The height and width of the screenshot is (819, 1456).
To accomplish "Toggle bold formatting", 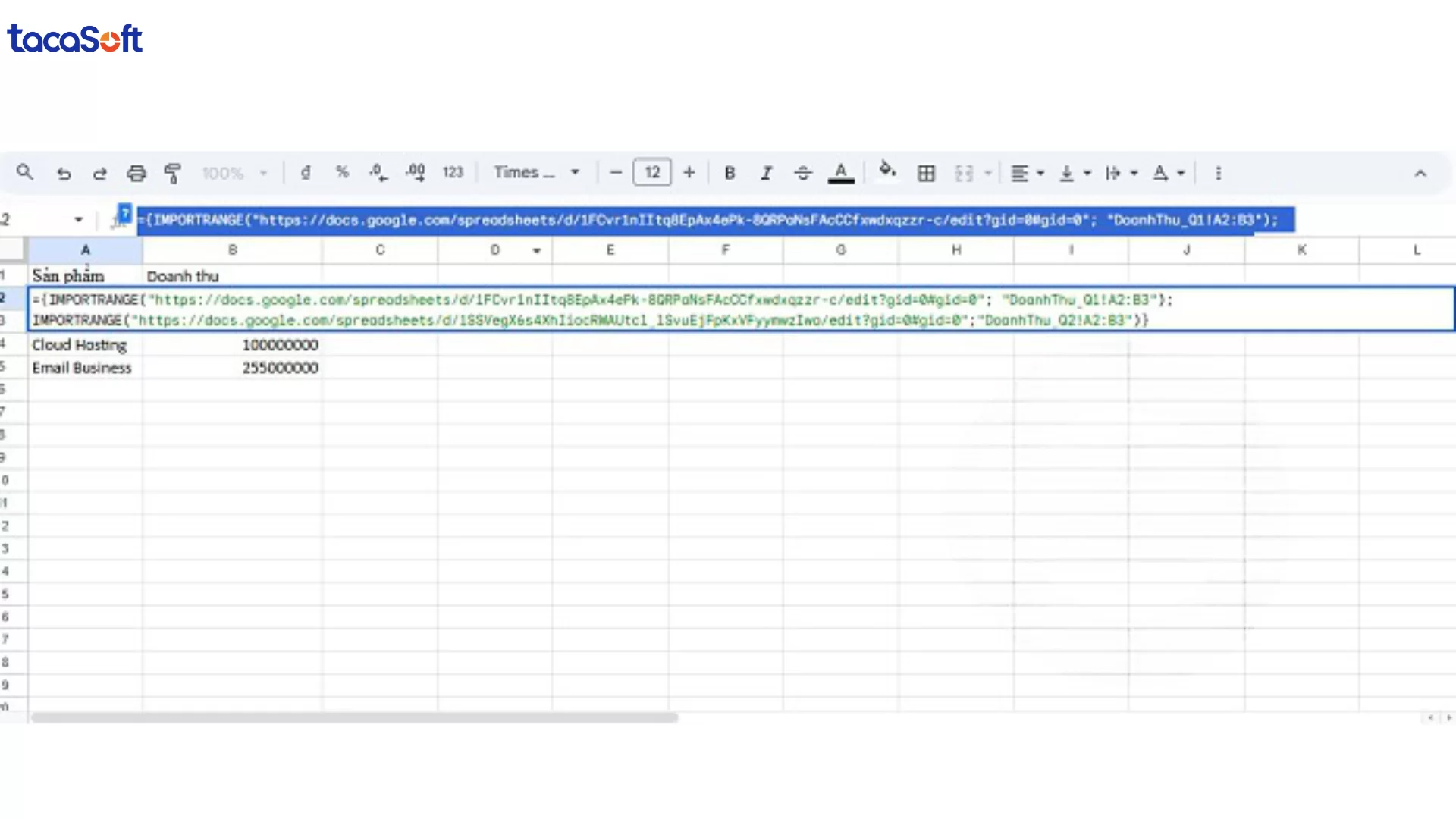I will (729, 172).
